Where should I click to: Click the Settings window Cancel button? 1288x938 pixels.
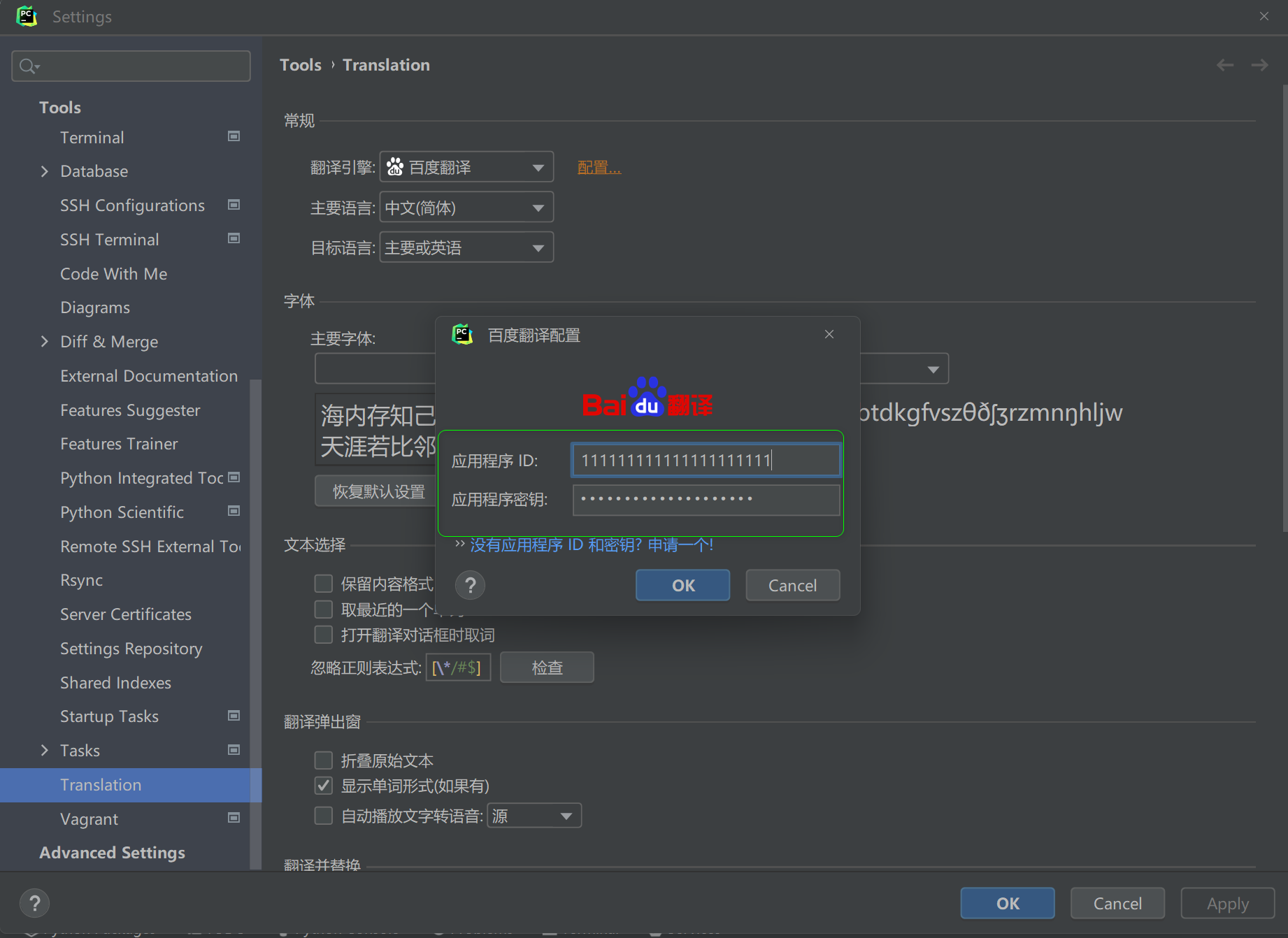(1117, 904)
